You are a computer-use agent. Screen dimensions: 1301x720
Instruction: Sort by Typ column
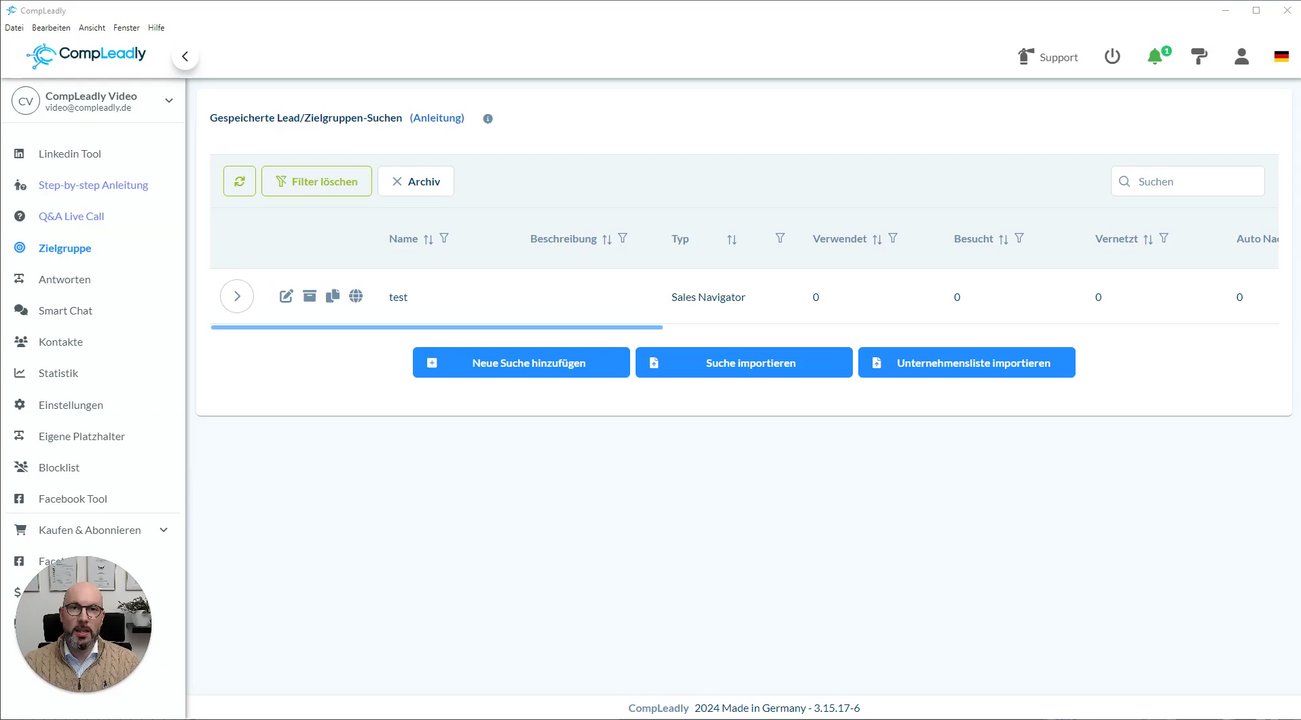[x=732, y=239]
